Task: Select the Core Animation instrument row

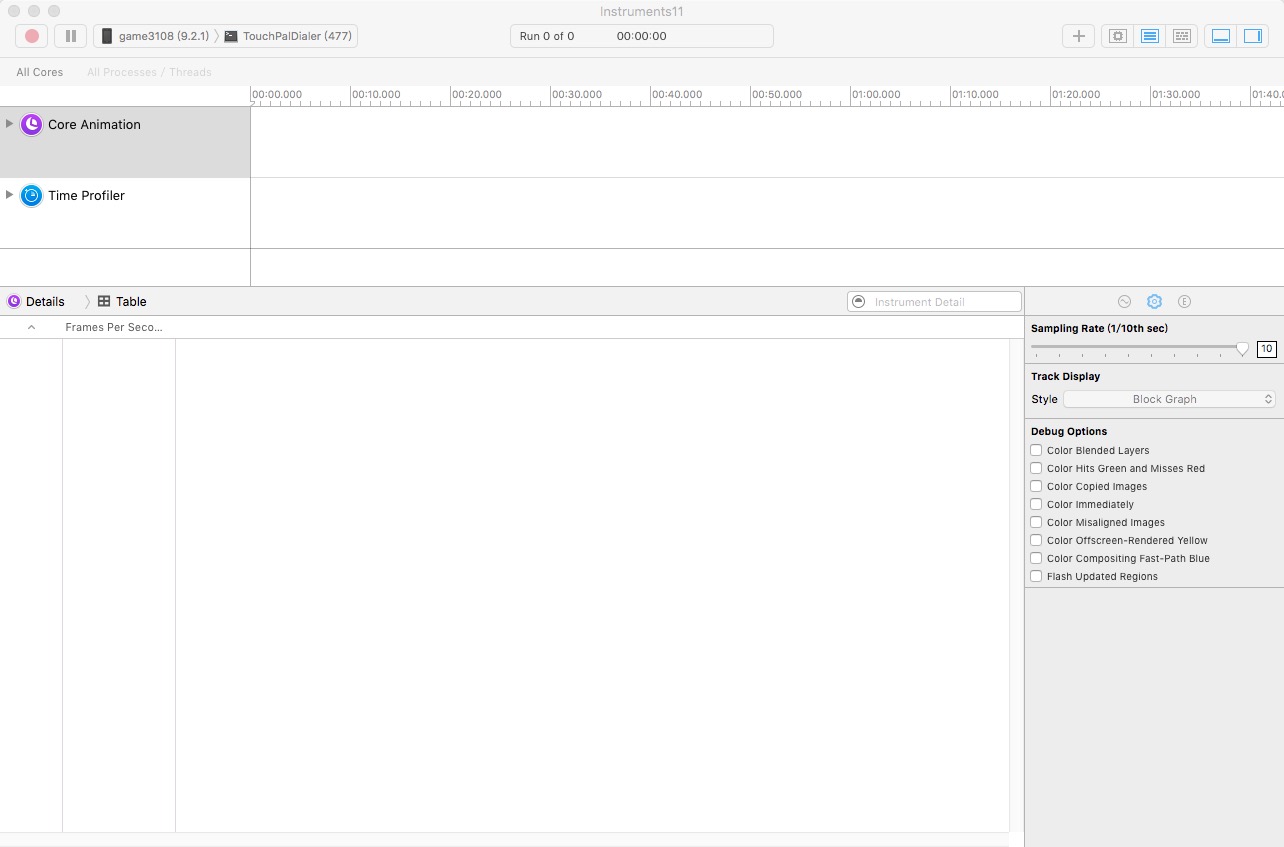Action: pos(125,142)
